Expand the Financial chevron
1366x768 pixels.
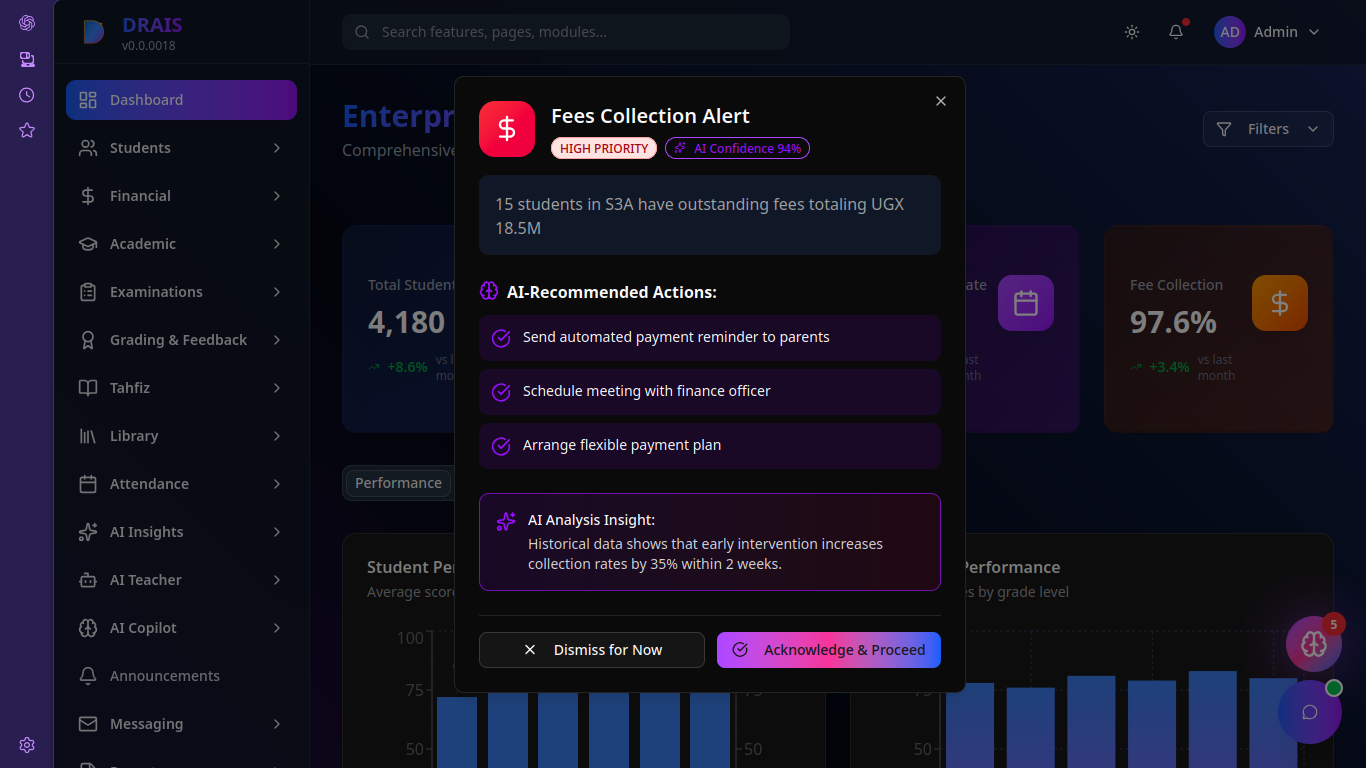point(277,196)
